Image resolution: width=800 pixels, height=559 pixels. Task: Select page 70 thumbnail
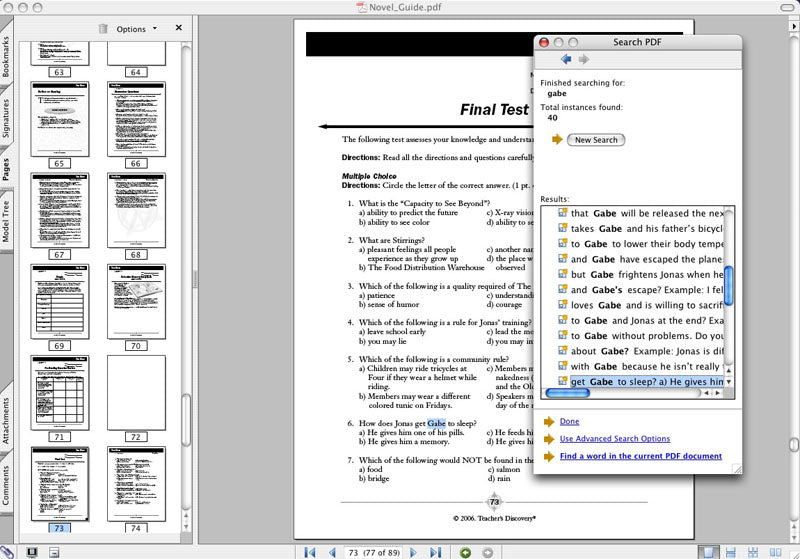pos(136,306)
